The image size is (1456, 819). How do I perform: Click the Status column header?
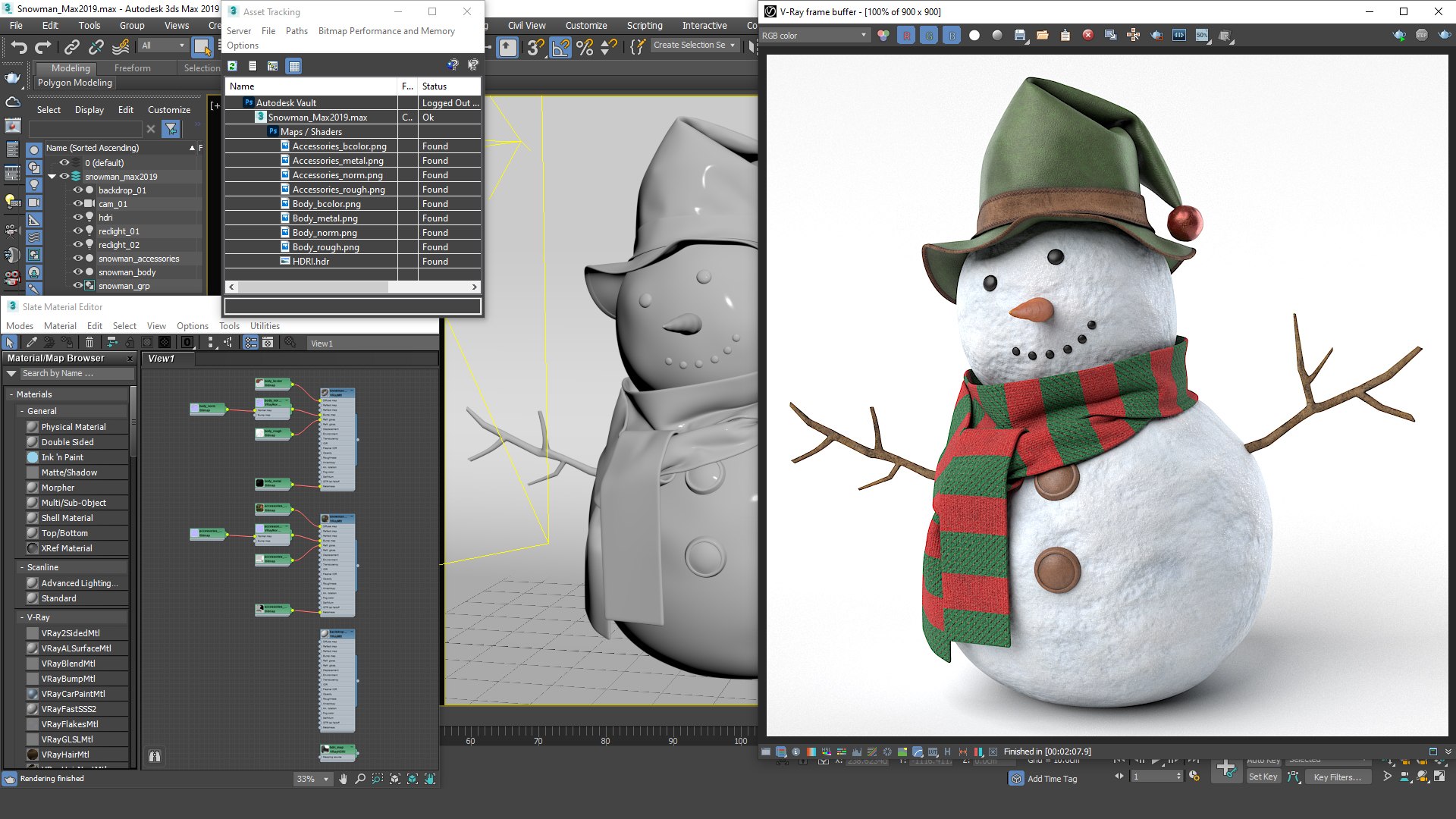point(450,86)
